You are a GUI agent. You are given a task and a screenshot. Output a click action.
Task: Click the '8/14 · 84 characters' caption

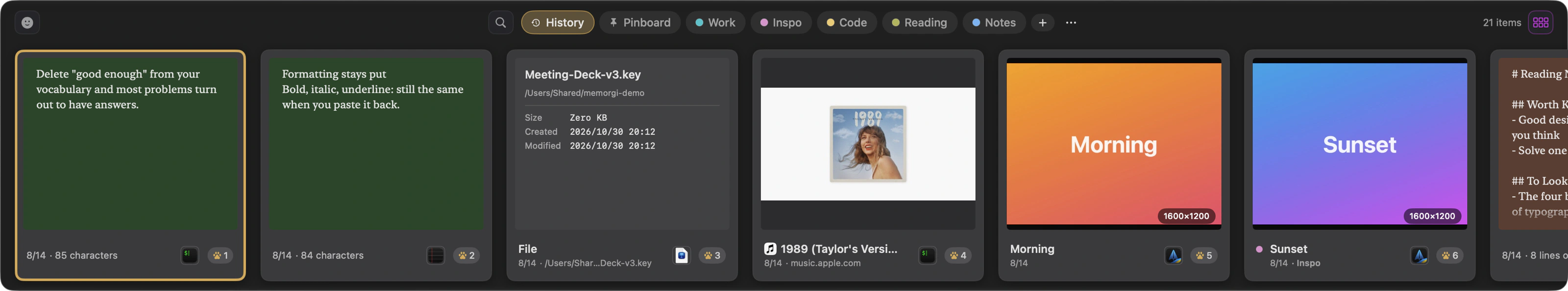pos(318,256)
